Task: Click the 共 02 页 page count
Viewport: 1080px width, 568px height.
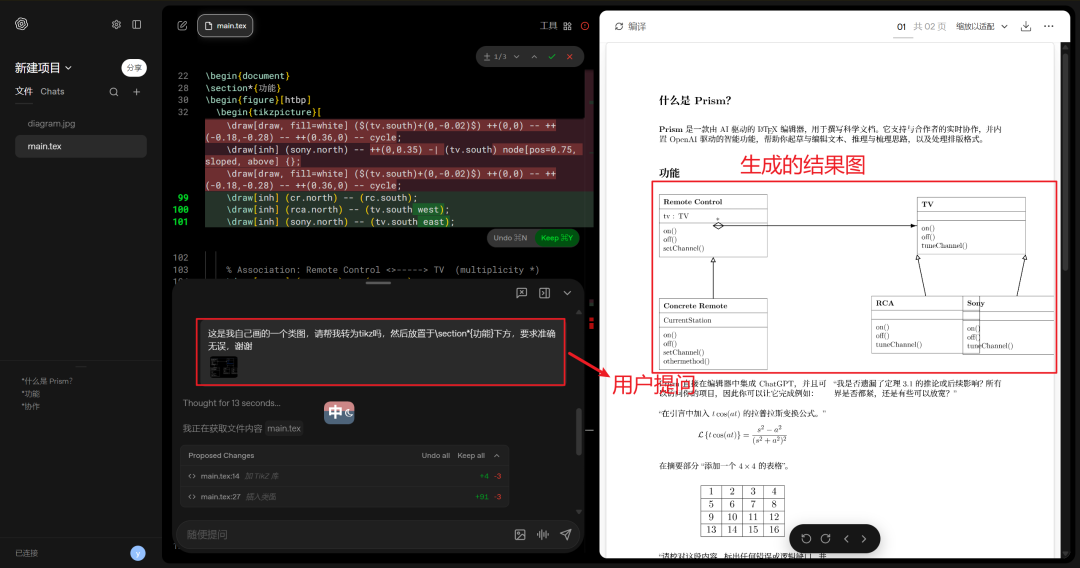Action: coord(930,27)
